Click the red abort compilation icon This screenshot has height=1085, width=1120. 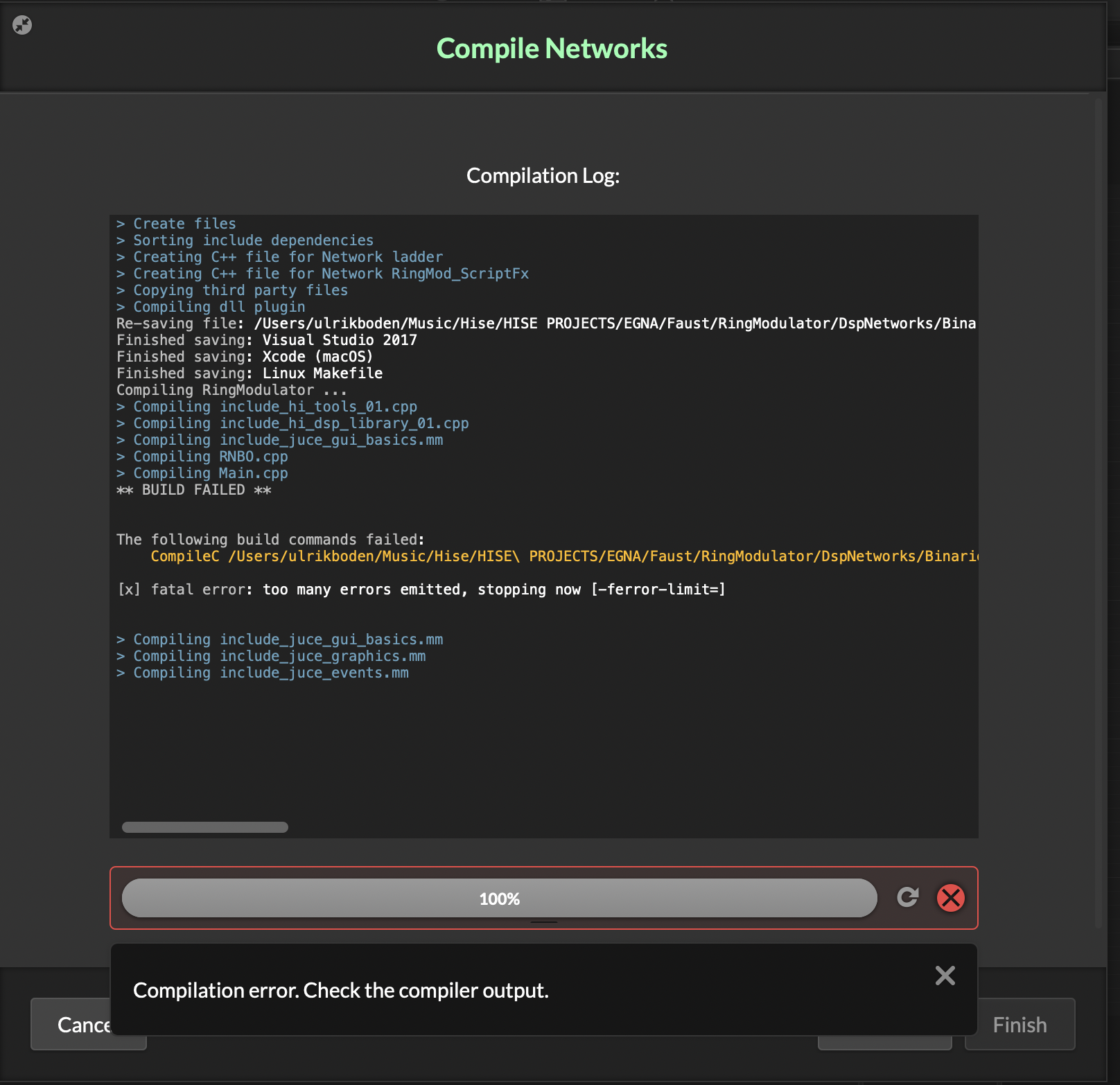(950, 897)
